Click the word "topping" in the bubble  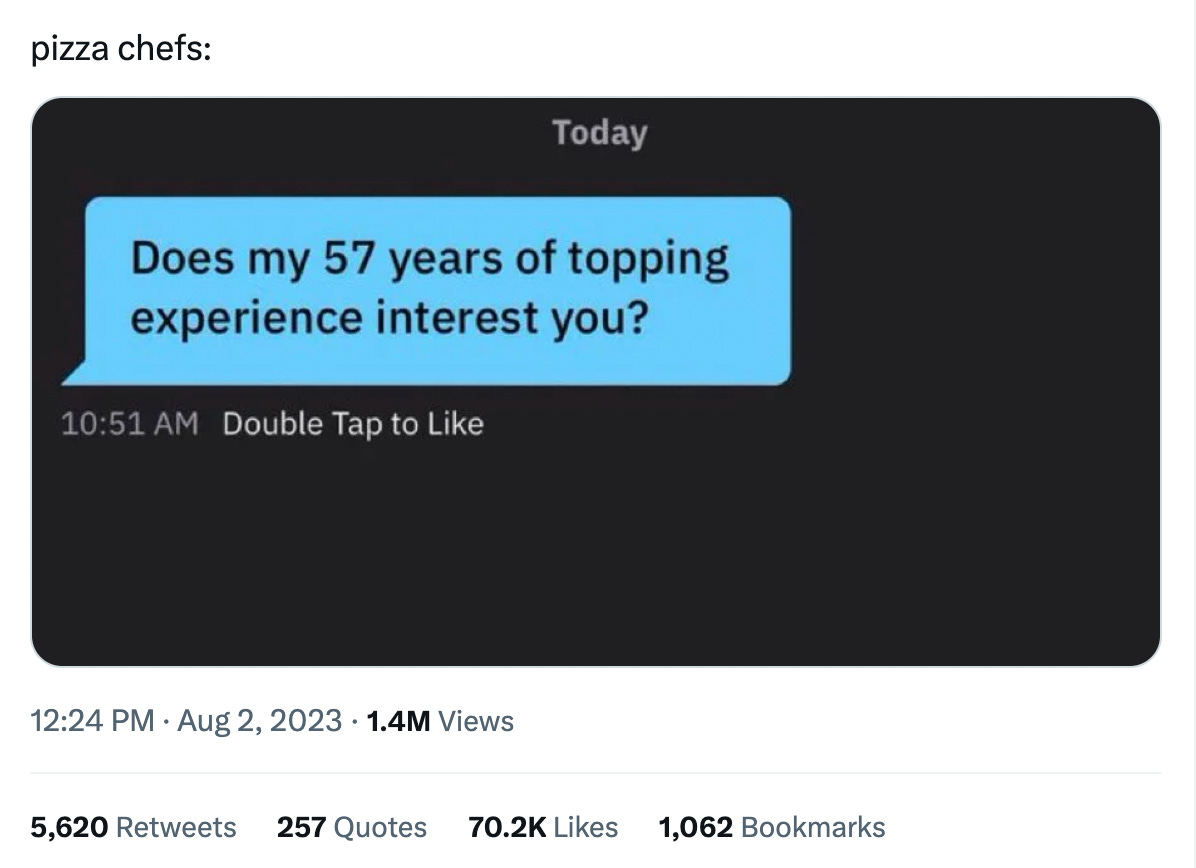click(x=648, y=260)
